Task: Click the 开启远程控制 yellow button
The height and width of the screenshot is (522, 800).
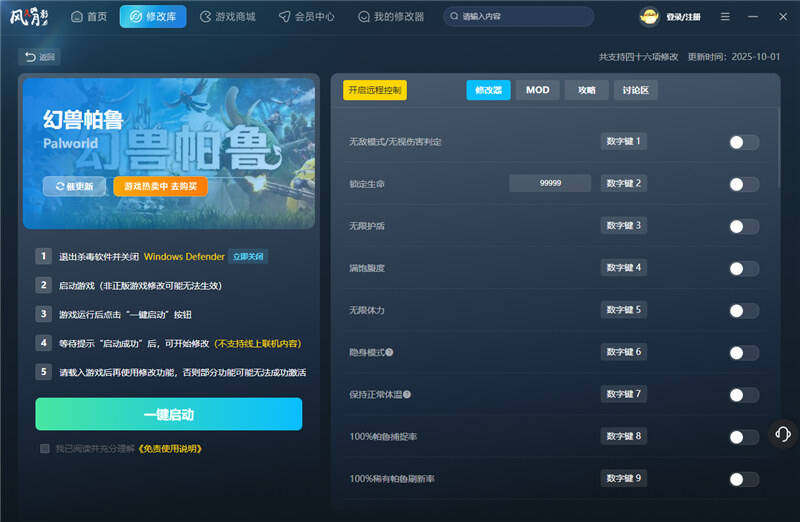Action: 375,90
